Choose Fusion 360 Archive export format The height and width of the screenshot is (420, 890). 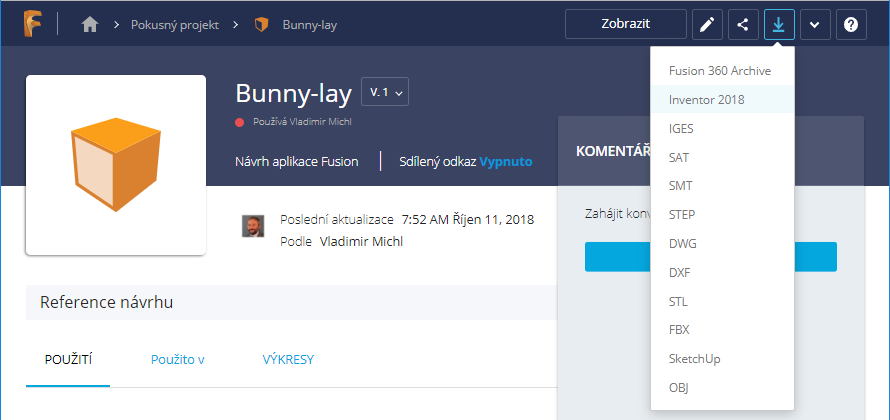point(722,71)
